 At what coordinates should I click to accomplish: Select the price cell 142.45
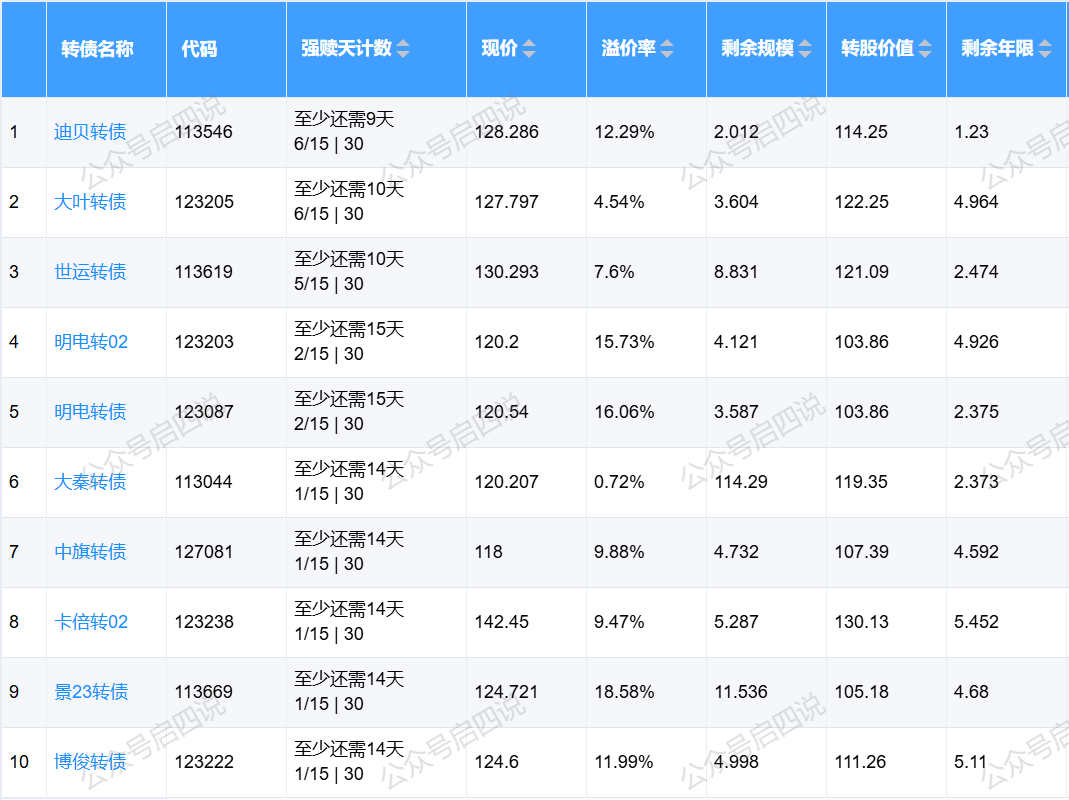click(x=502, y=622)
